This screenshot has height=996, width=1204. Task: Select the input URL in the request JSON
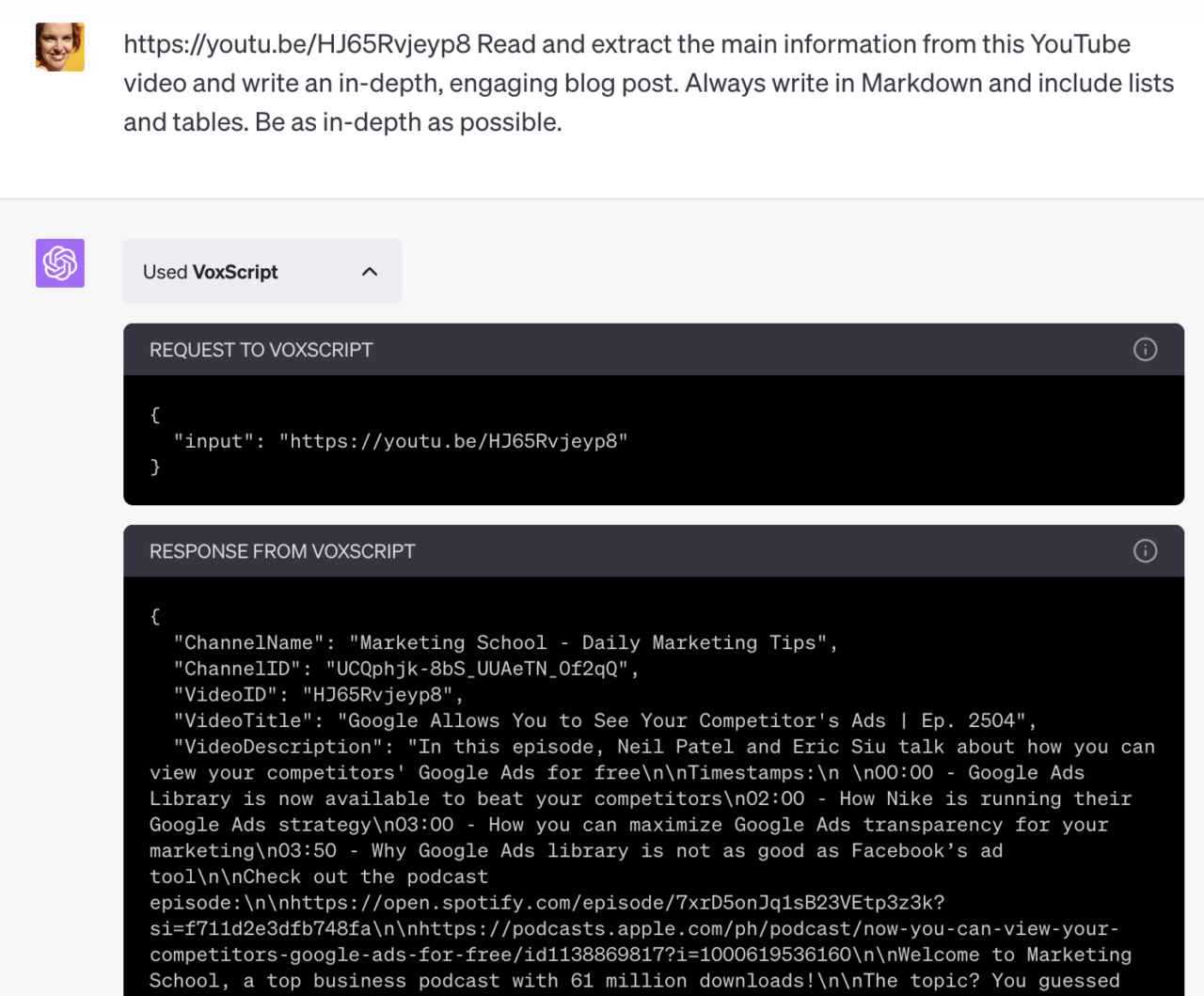[x=454, y=440]
